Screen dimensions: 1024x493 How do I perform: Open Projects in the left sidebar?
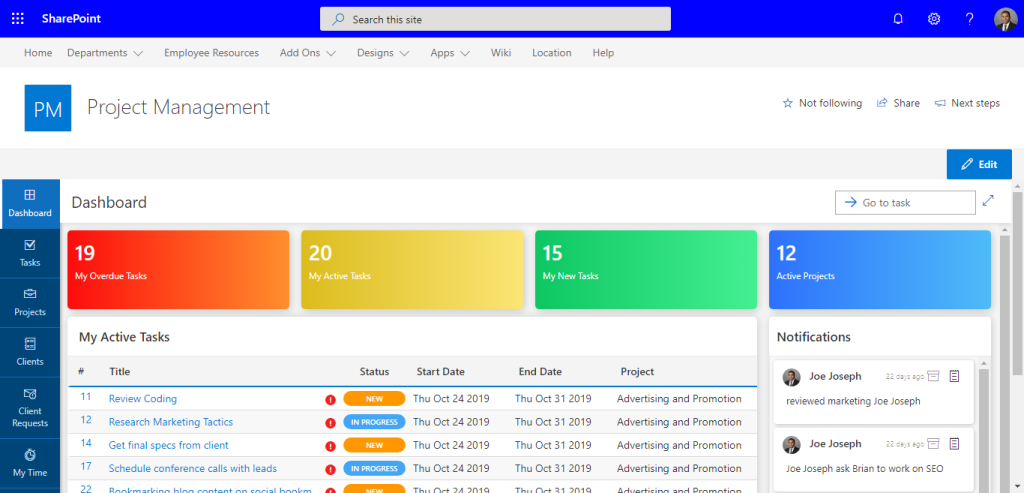(x=30, y=303)
